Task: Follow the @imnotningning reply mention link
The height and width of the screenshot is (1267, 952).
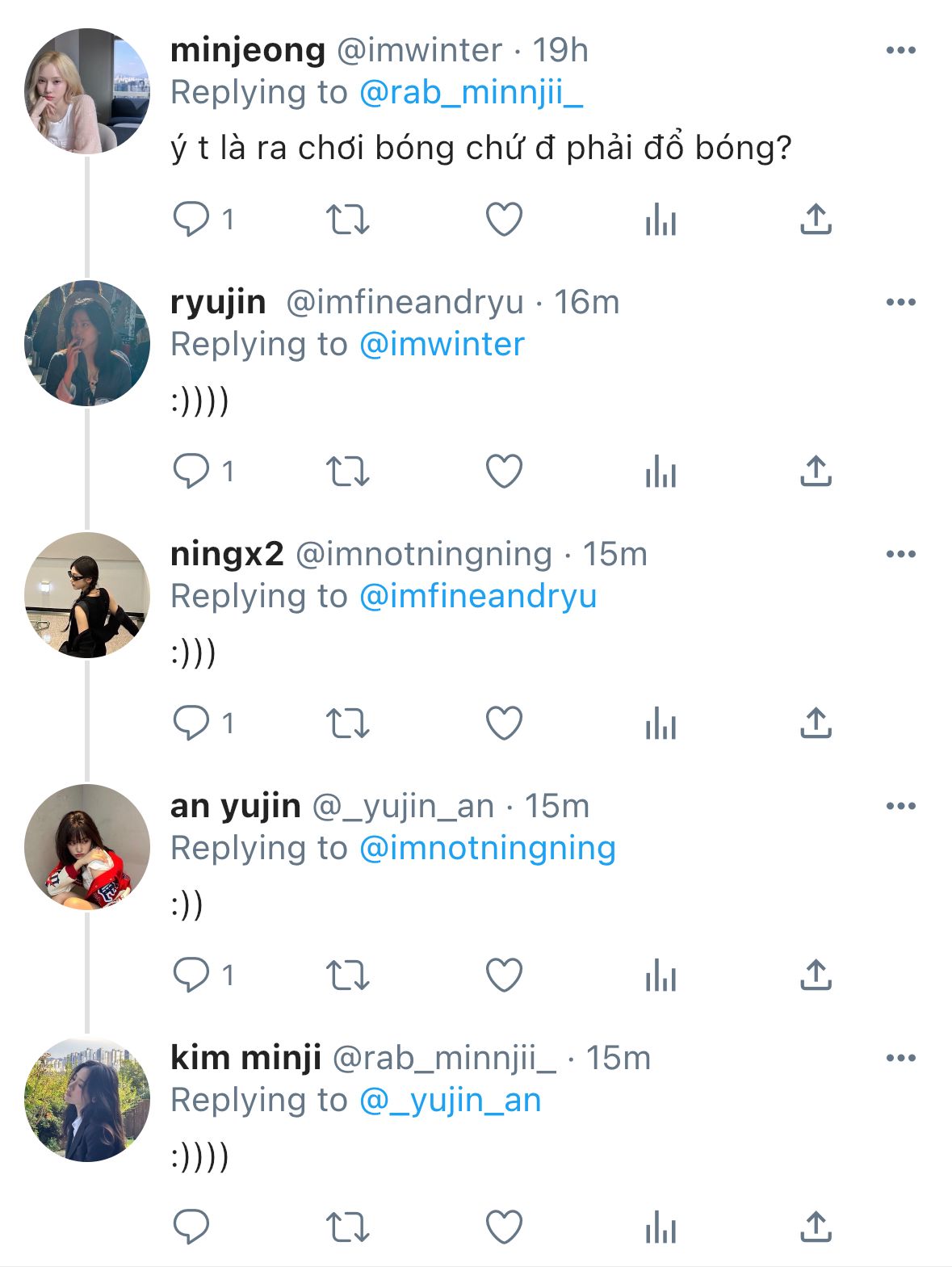Action: coord(487,849)
